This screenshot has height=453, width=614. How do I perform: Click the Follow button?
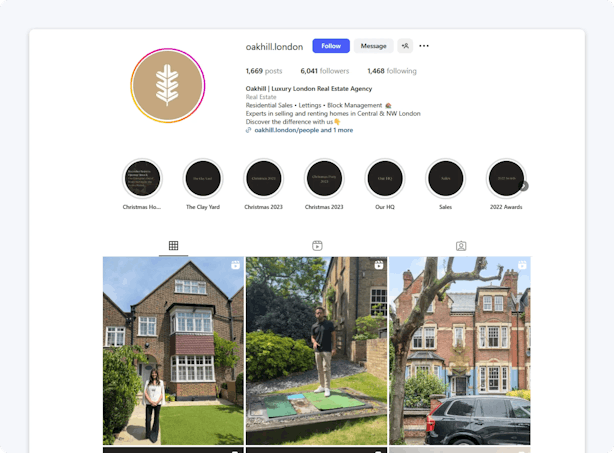click(331, 46)
